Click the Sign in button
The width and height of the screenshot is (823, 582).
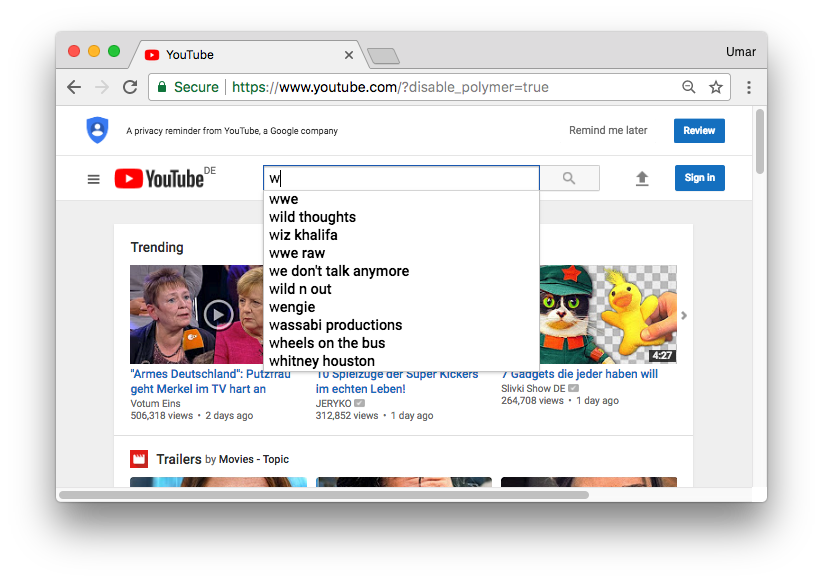[x=700, y=178]
